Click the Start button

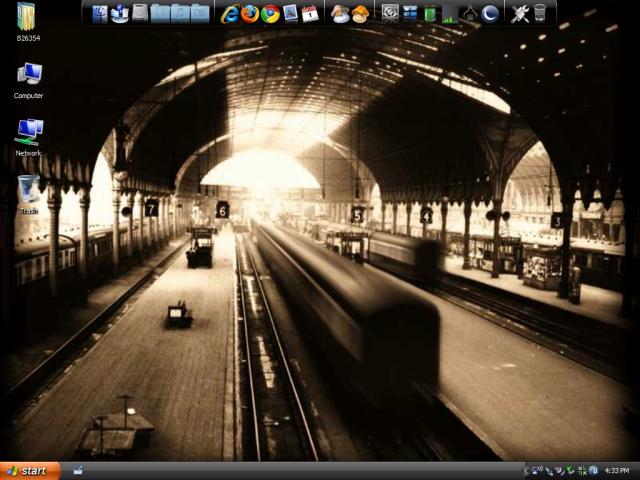[30, 471]
